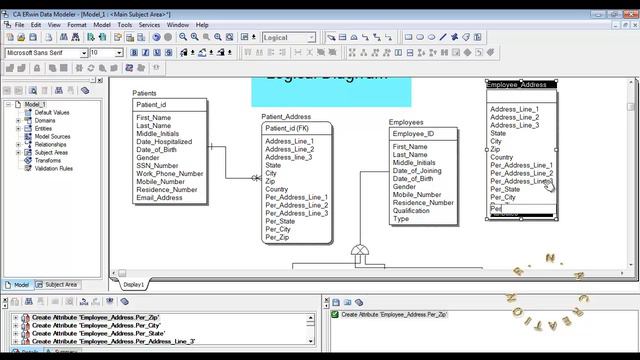Open the font size dropdown
The width and height of the screenshot is (640, 360).
point(119,53)
